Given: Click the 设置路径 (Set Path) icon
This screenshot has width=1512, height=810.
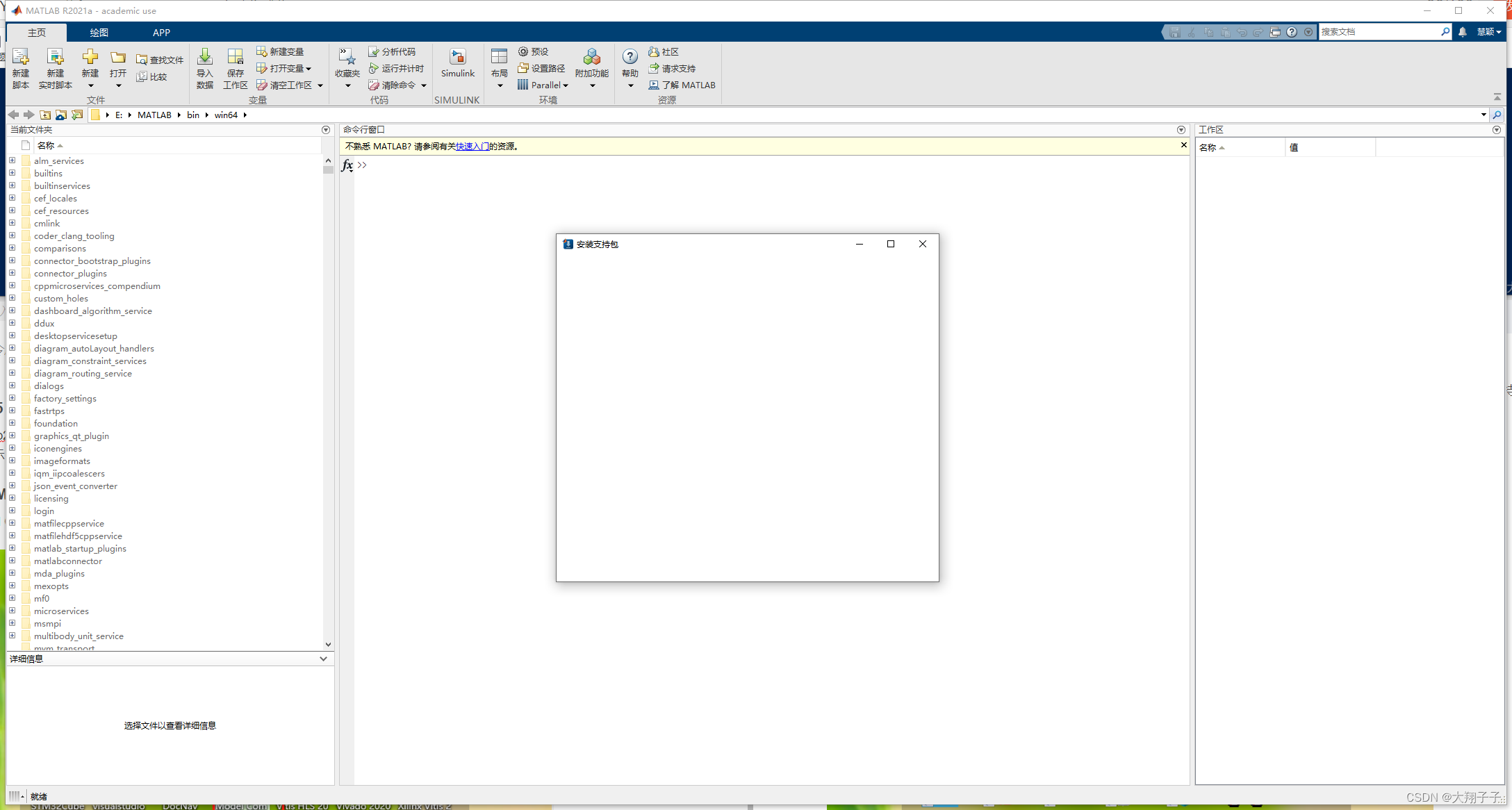Looking at the screenshot, I should [541, 68].
